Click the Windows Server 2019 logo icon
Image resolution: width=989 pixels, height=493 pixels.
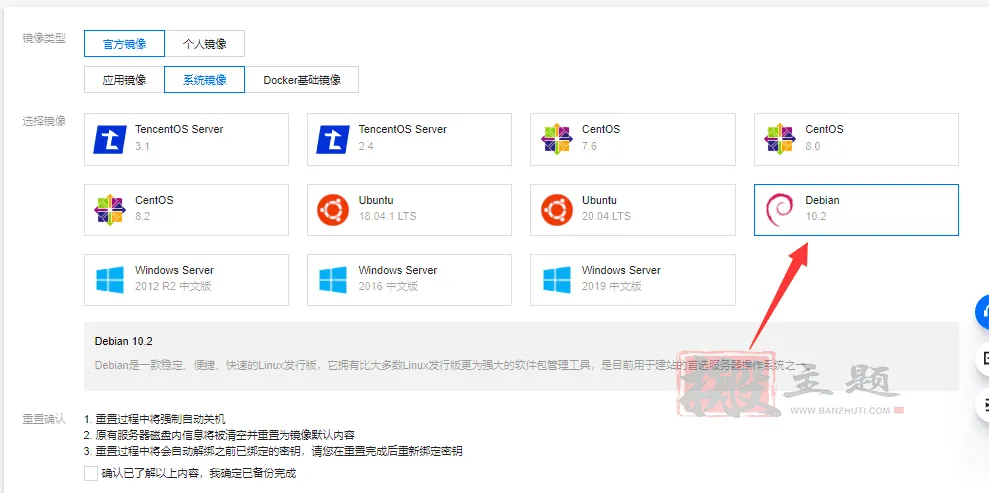pos(556,280)
